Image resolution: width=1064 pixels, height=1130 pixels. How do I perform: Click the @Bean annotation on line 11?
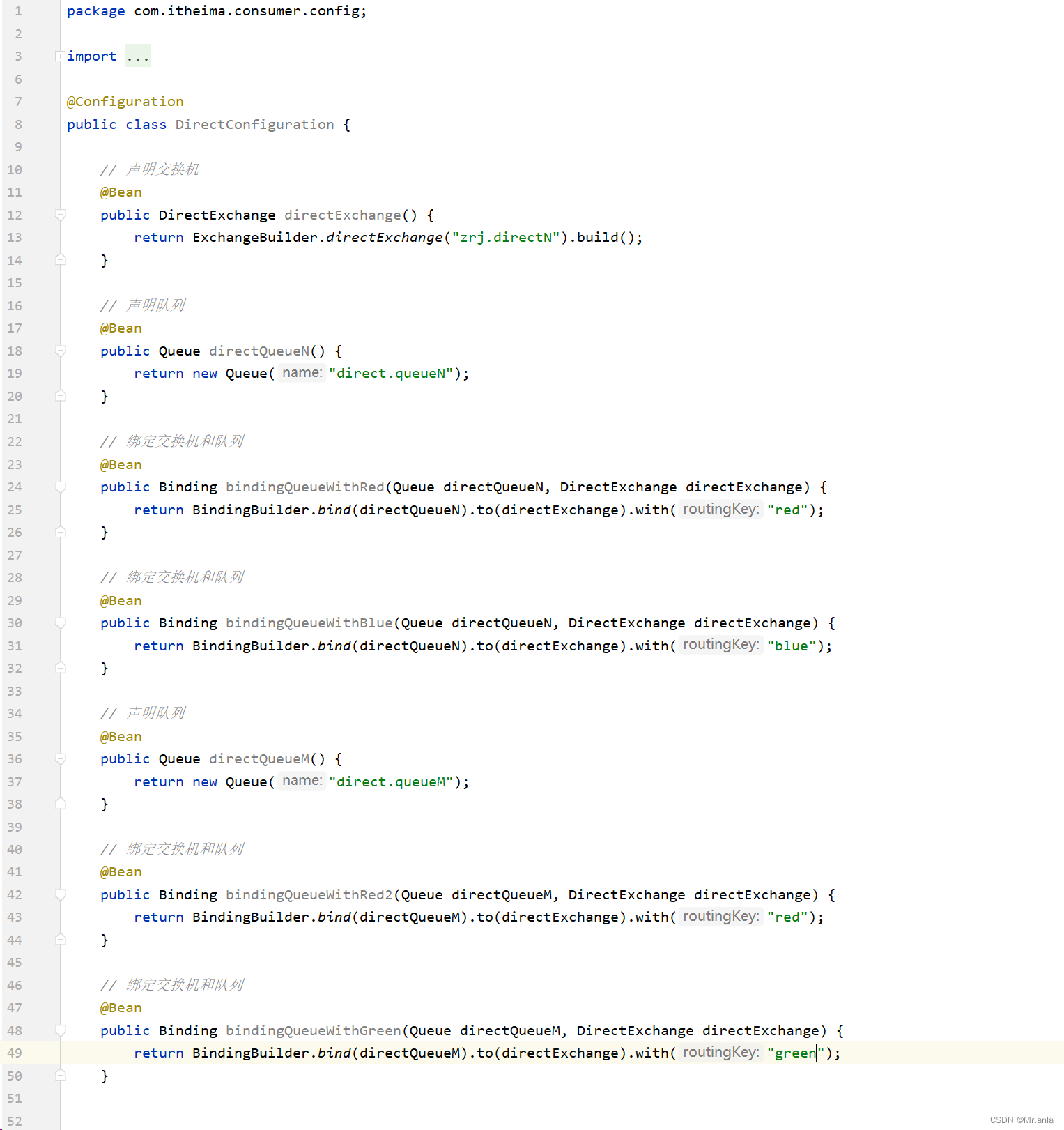point(121,192)
